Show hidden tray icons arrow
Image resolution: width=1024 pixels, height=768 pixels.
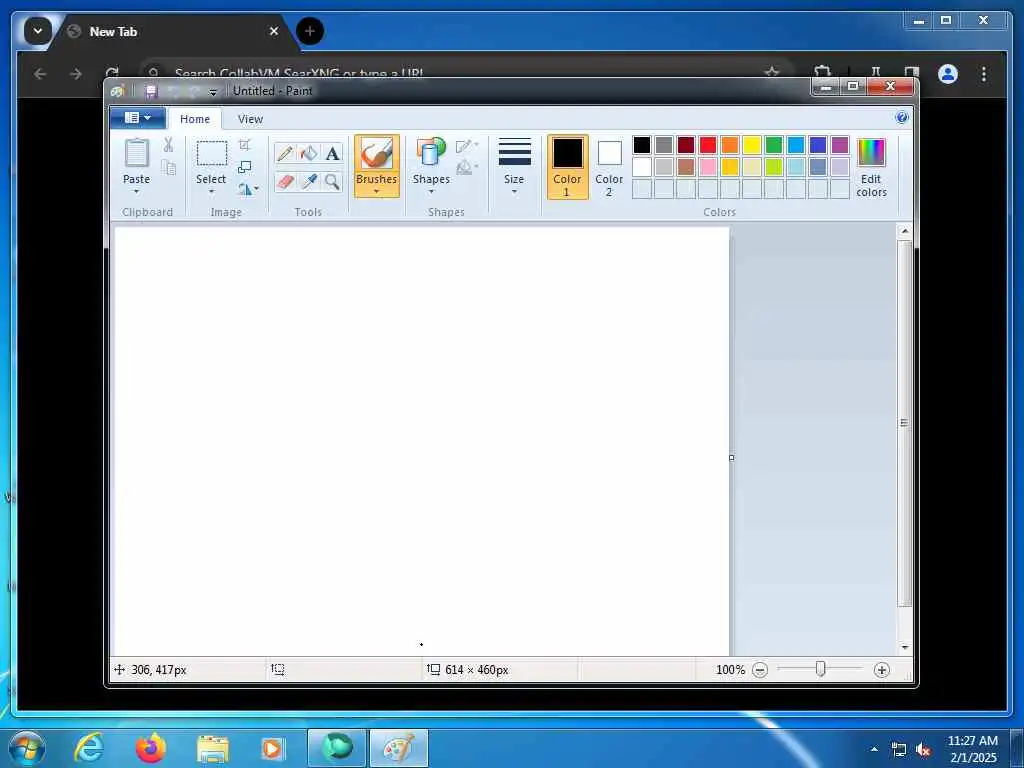point(874,749)
